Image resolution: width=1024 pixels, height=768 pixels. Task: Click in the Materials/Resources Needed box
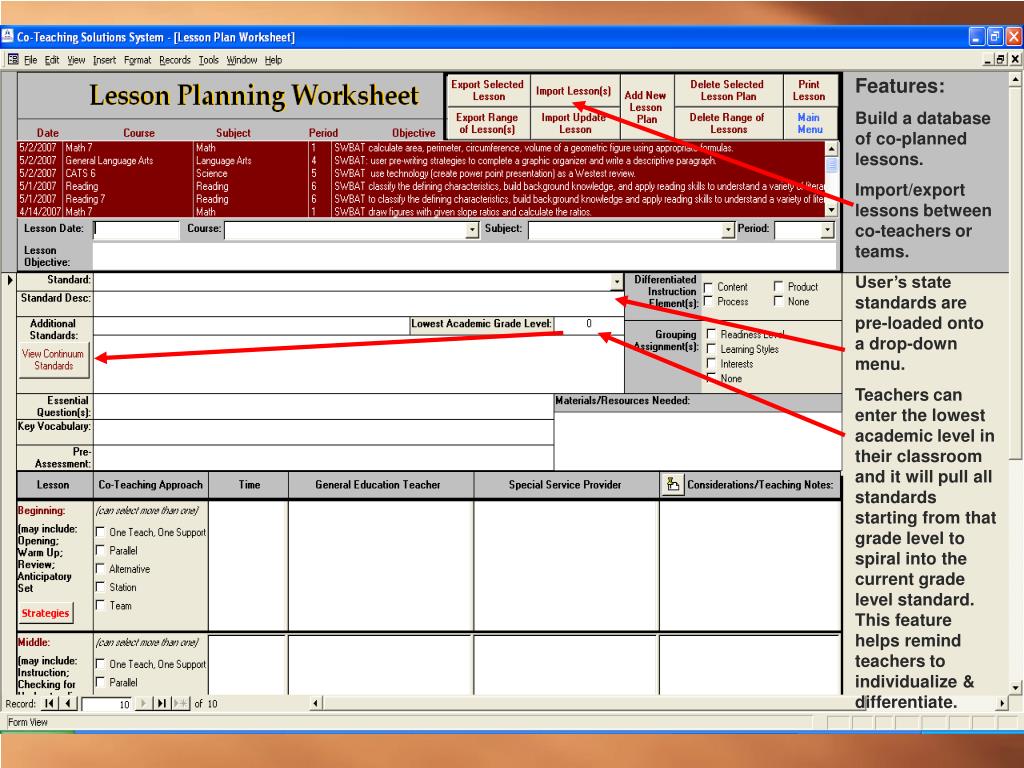[697, 440]
